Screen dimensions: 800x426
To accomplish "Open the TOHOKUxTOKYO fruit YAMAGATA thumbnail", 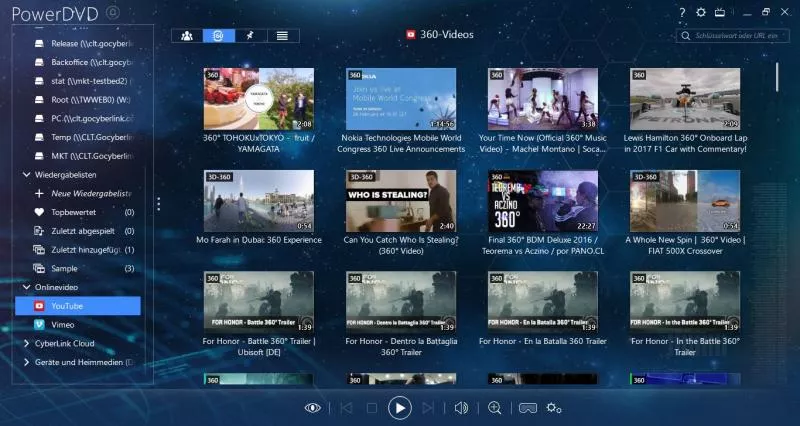I will click(x=259, y=99).
